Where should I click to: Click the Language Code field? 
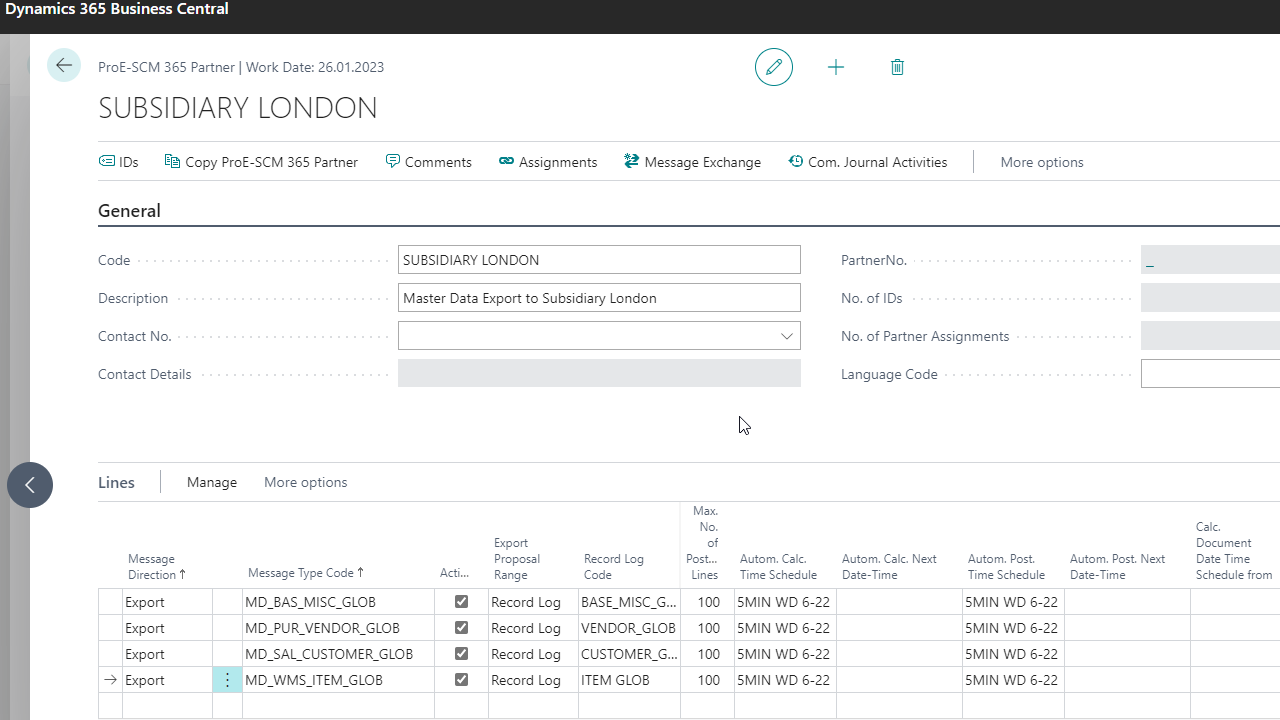pyautogui.click(x=1210, y=374)
